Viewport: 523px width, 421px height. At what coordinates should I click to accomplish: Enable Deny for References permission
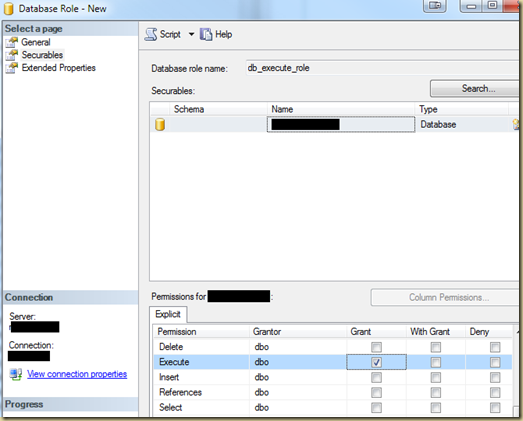click(x=495, y=392)
